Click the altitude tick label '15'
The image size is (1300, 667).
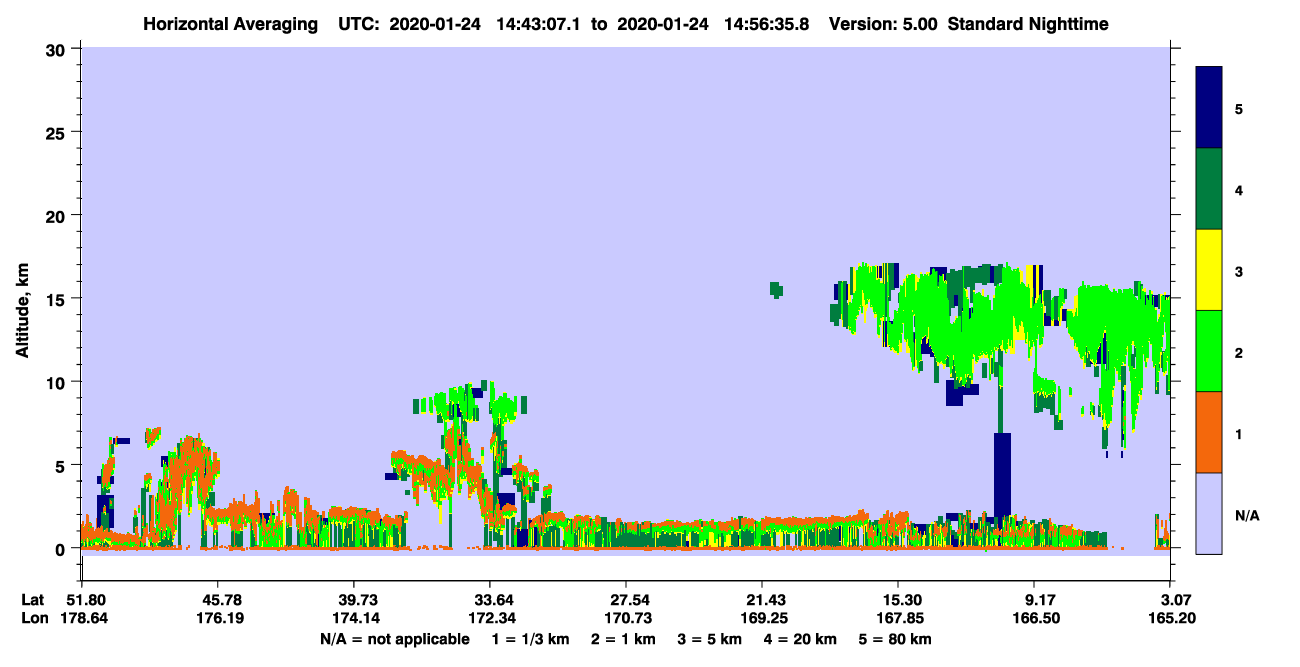pos(58,298)
